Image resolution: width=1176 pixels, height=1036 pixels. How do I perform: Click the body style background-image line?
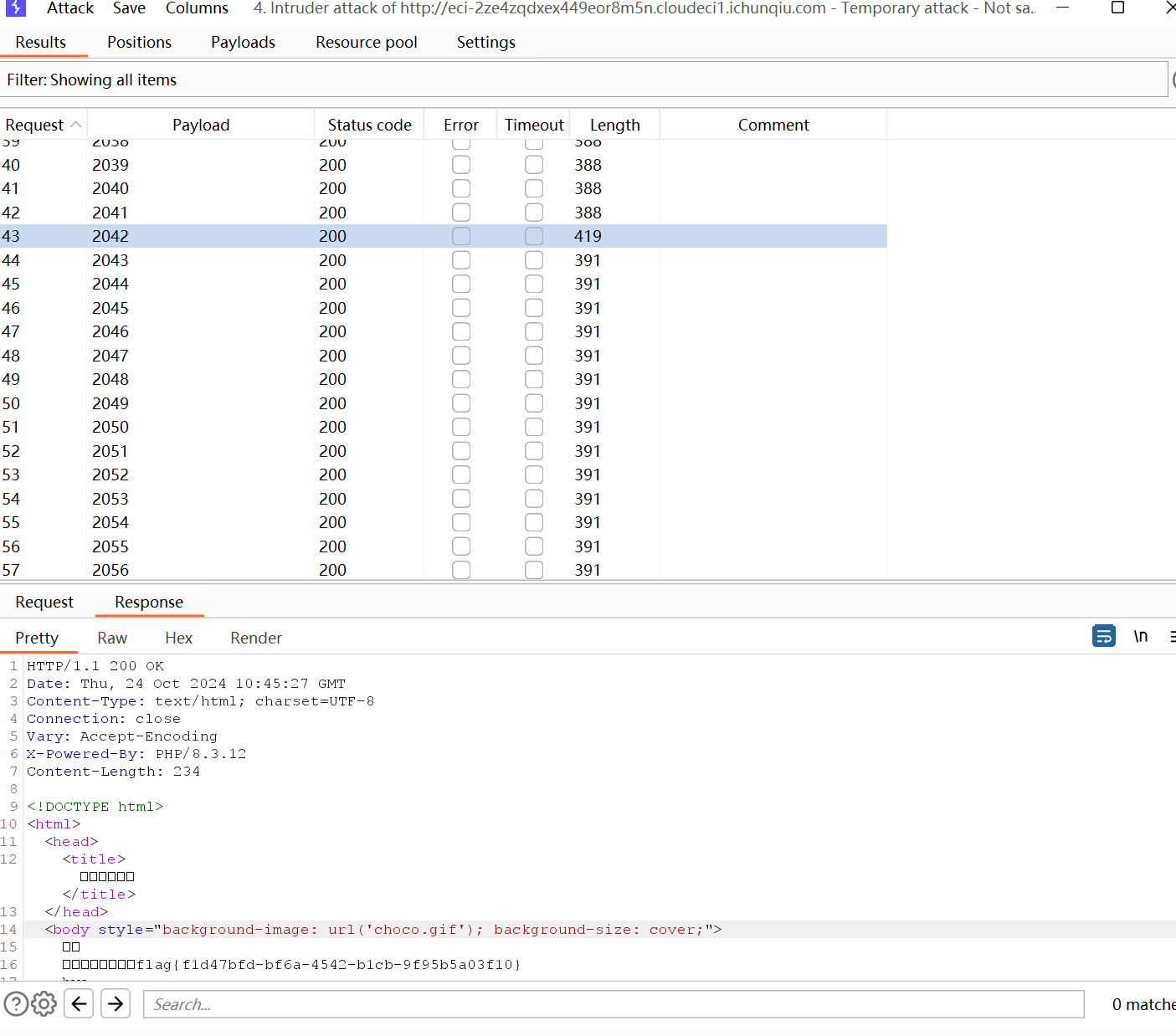point(383,929)
